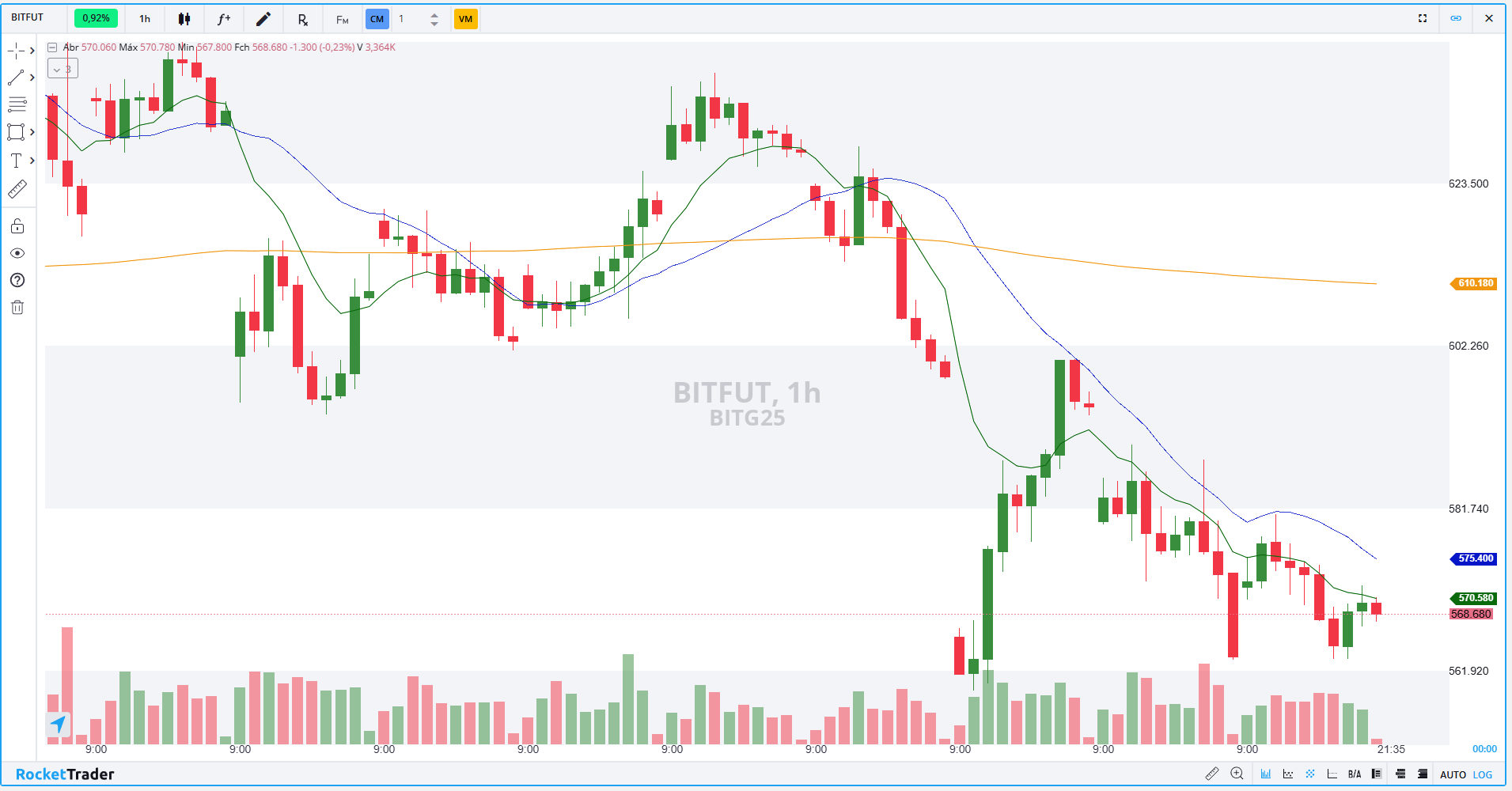Click the AUTO scale button
The height and width of the screenshot is (791, 1512).
click(1454, 774)
